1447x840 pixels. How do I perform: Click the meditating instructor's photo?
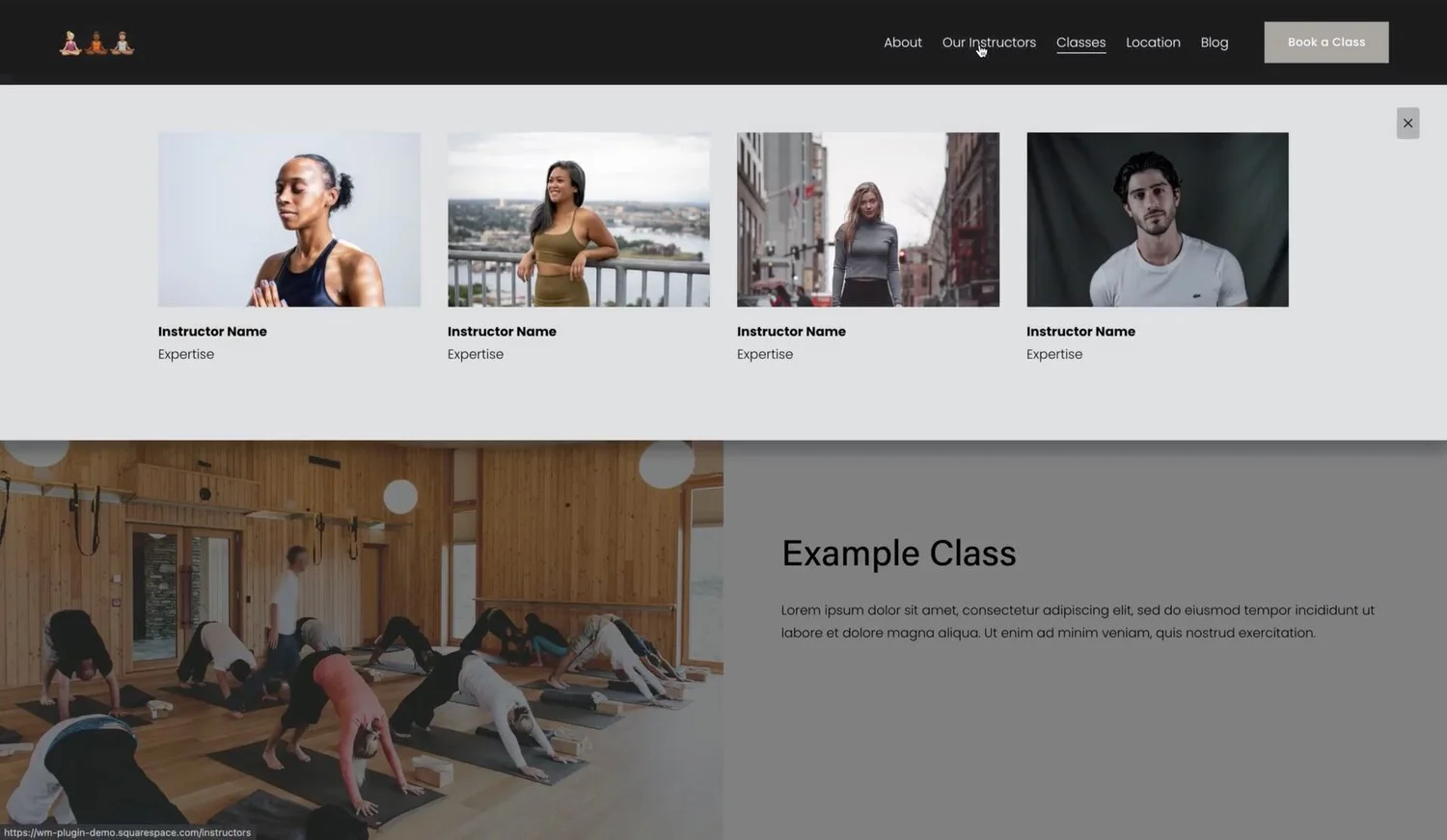[289, 219]
